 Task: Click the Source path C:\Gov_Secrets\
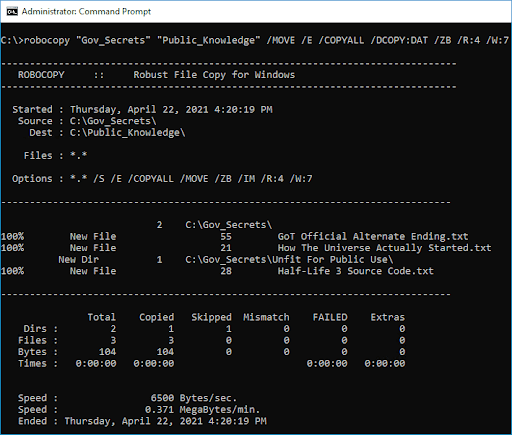coord(113,121)
